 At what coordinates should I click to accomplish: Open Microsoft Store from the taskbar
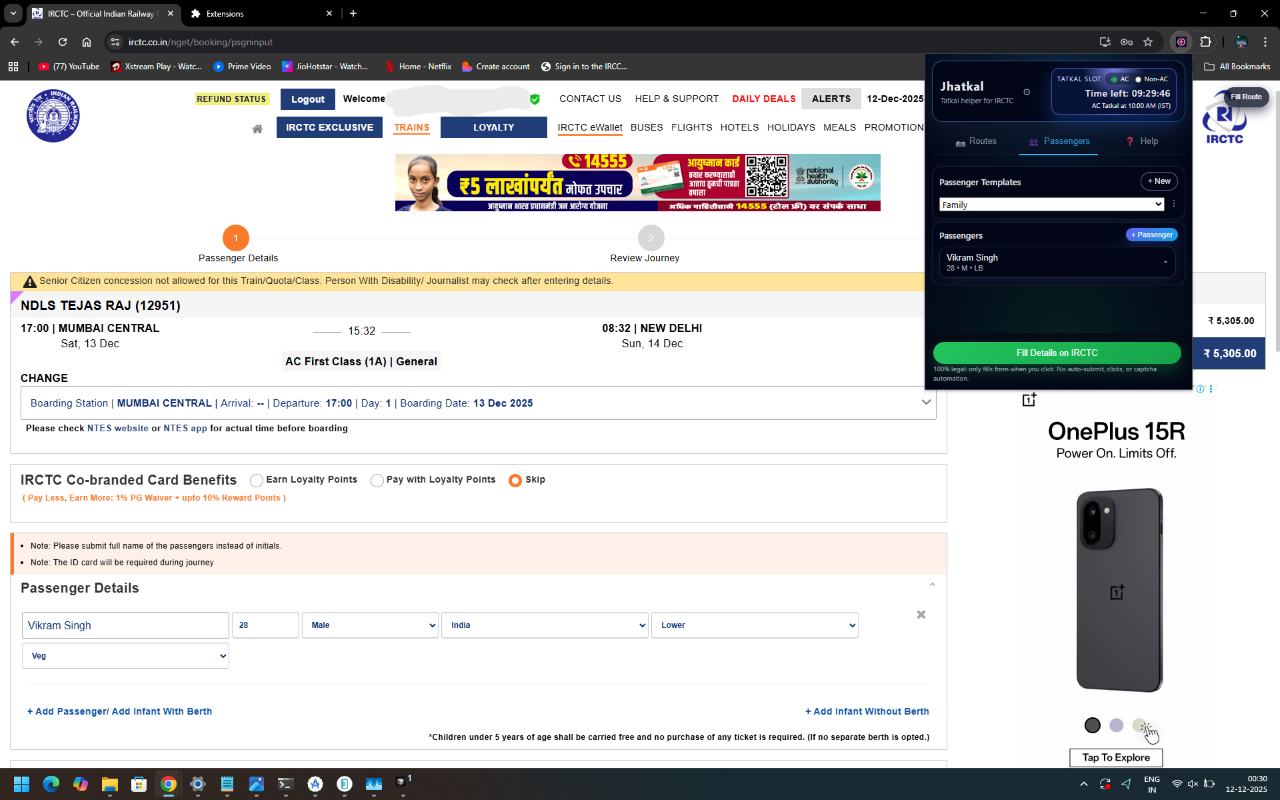[x=138, y=784]
